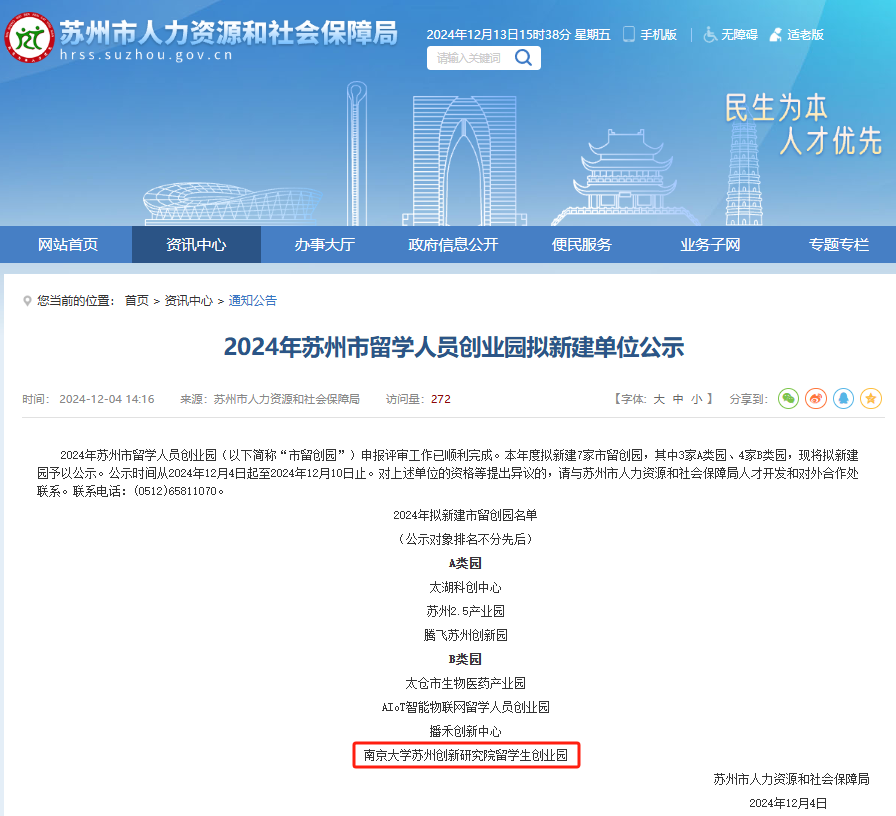Open the 便民服务 navigation tab

pos(582,245)
